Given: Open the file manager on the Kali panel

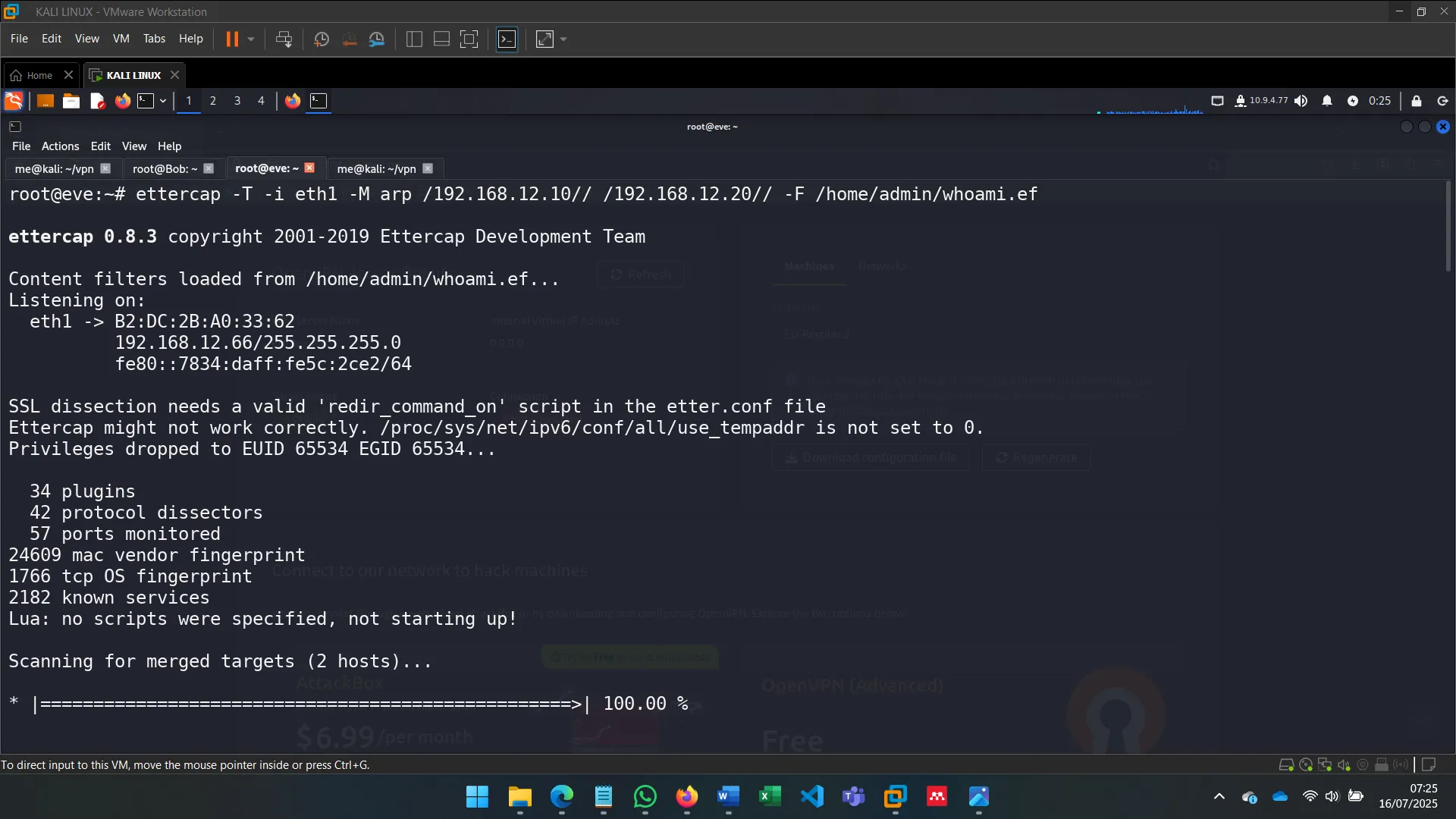Looking at the screenshot, I should coord(71,100).
